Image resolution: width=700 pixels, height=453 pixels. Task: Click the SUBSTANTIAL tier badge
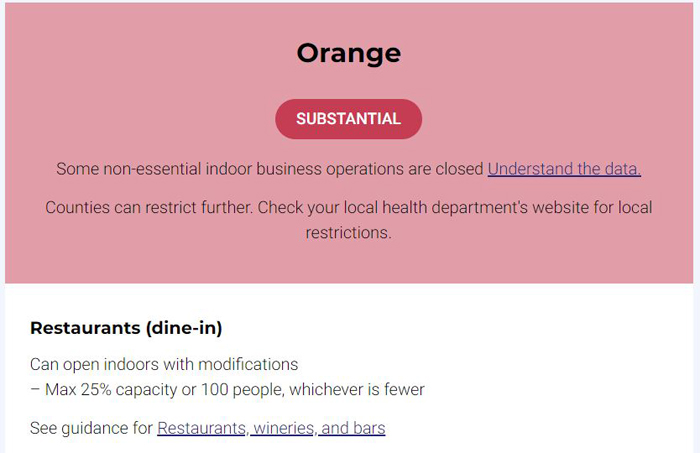tap(349, 119)
